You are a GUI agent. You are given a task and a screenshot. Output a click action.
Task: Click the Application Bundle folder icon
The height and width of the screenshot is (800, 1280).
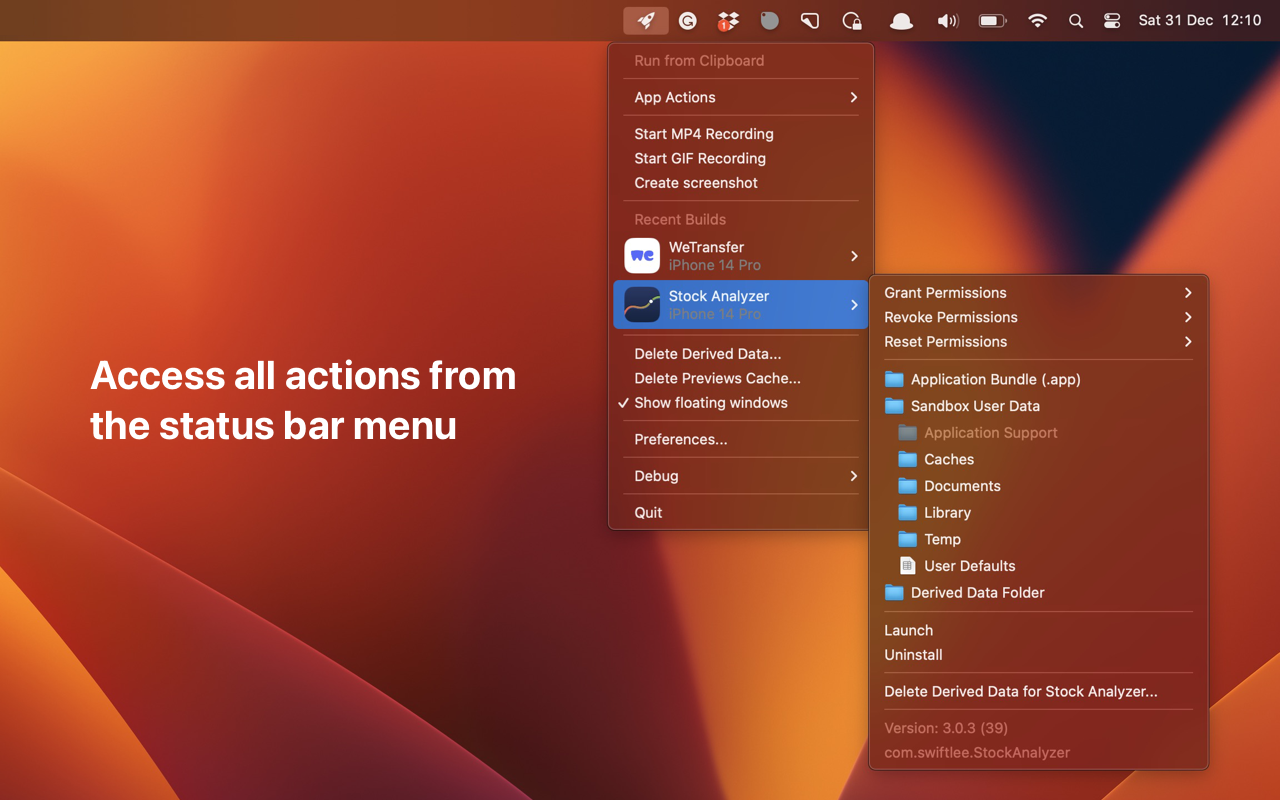[894, 379]
